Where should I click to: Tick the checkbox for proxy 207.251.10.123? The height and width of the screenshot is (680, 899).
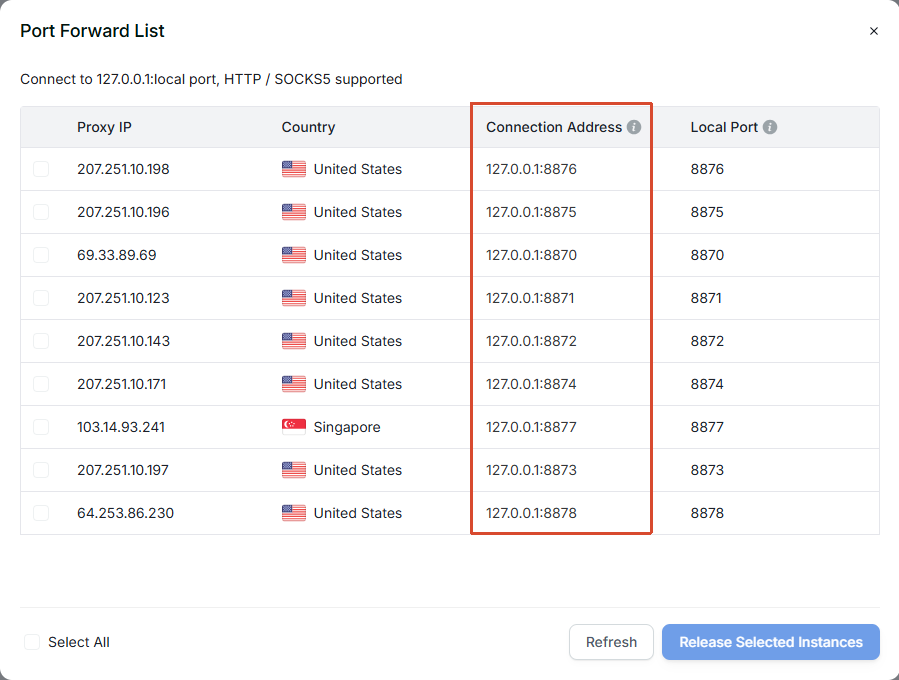point(41,298)
